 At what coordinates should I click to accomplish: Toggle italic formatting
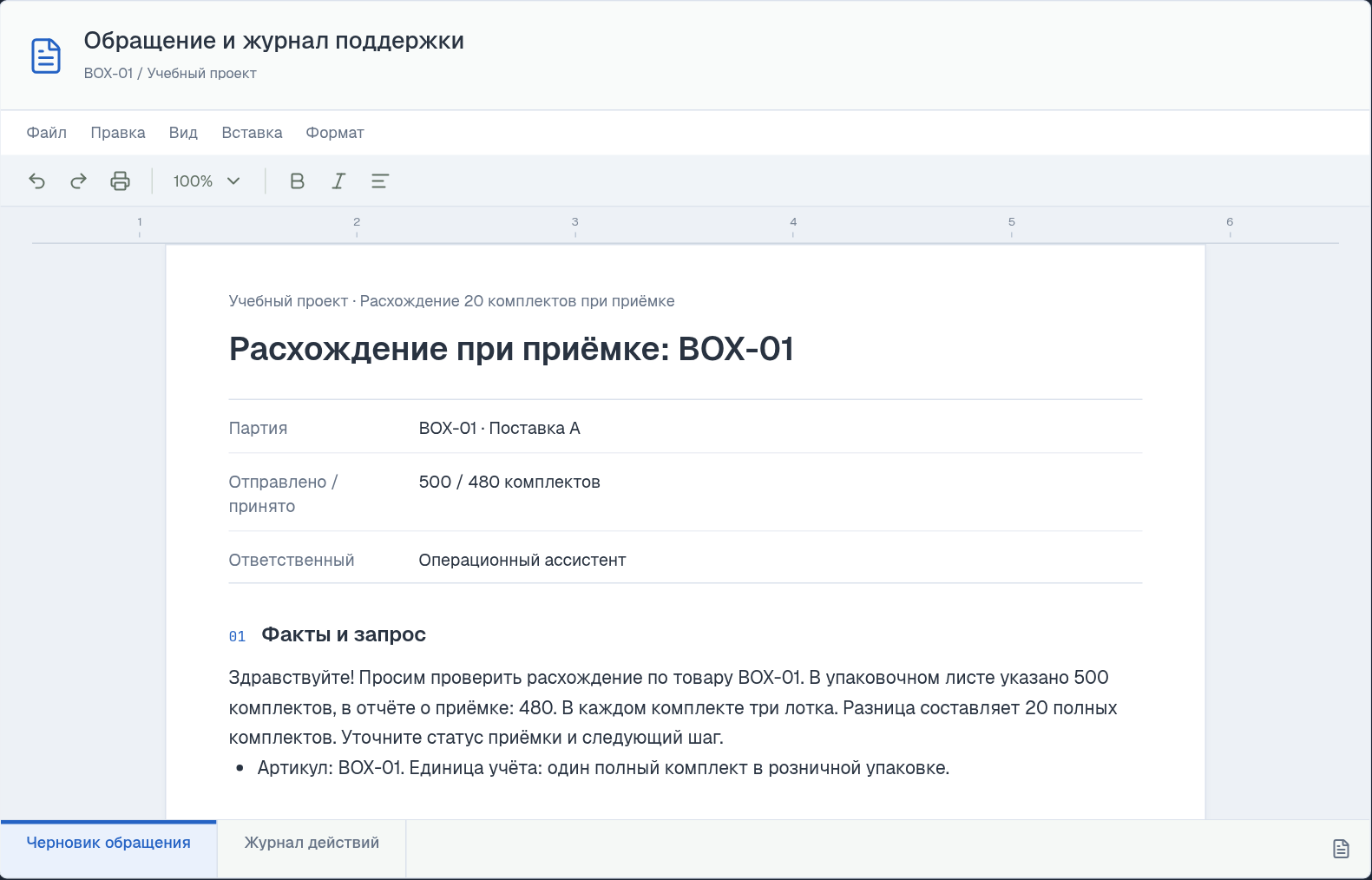(338, 181)
